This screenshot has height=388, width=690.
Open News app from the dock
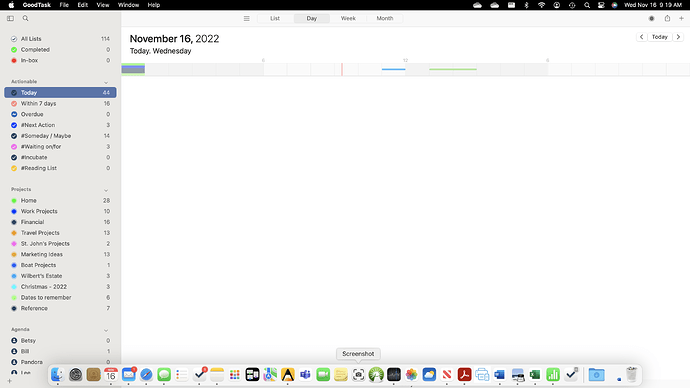pos(447,375)
